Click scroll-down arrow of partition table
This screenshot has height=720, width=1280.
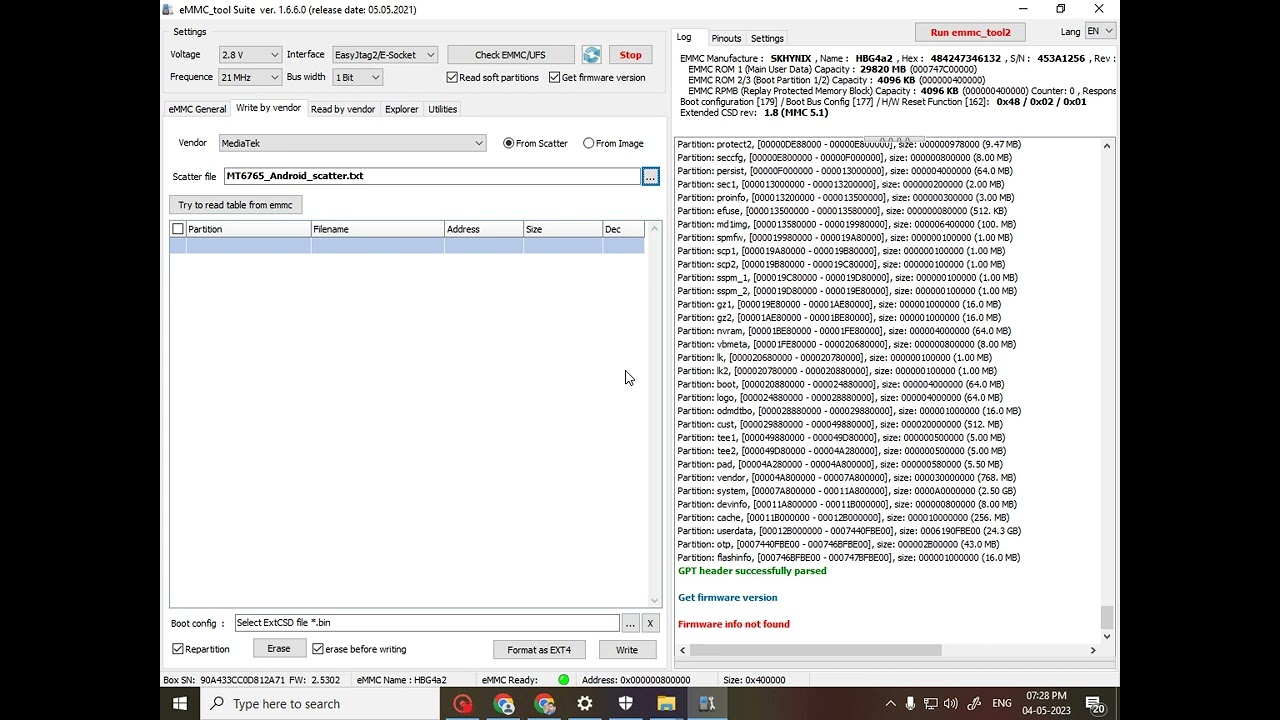click(655, 601)
